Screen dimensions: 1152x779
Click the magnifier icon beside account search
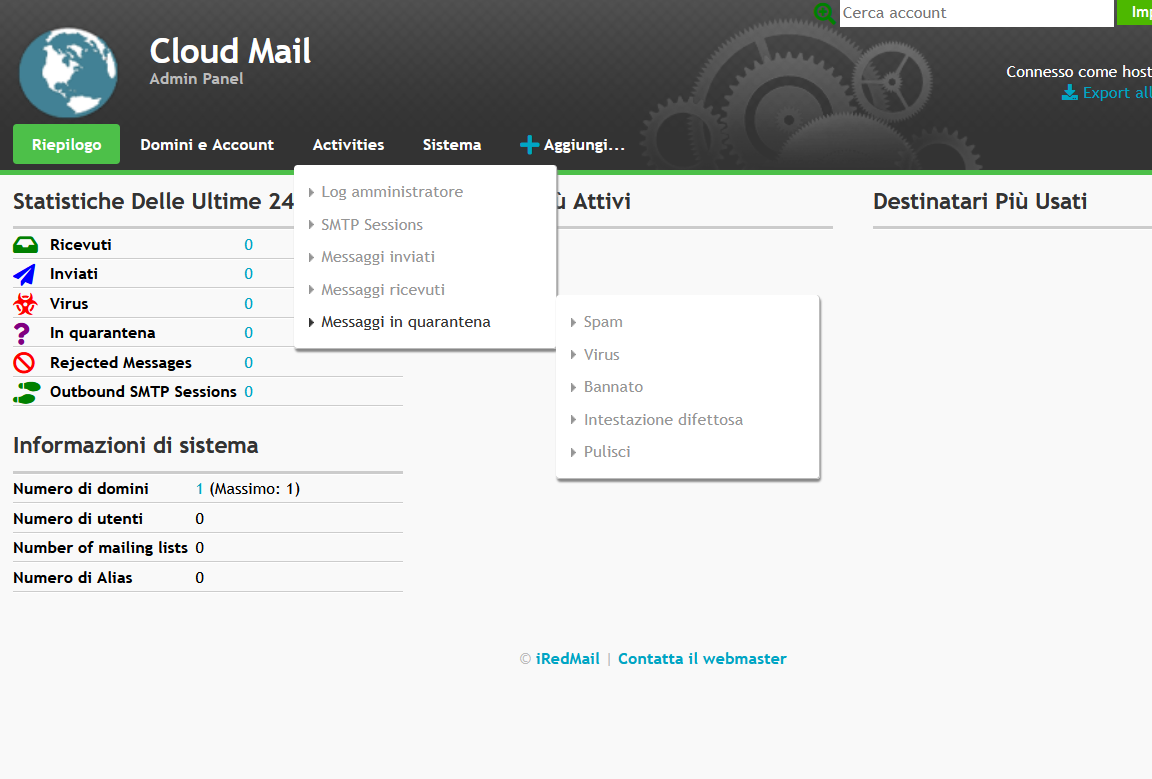pos(825,13)
